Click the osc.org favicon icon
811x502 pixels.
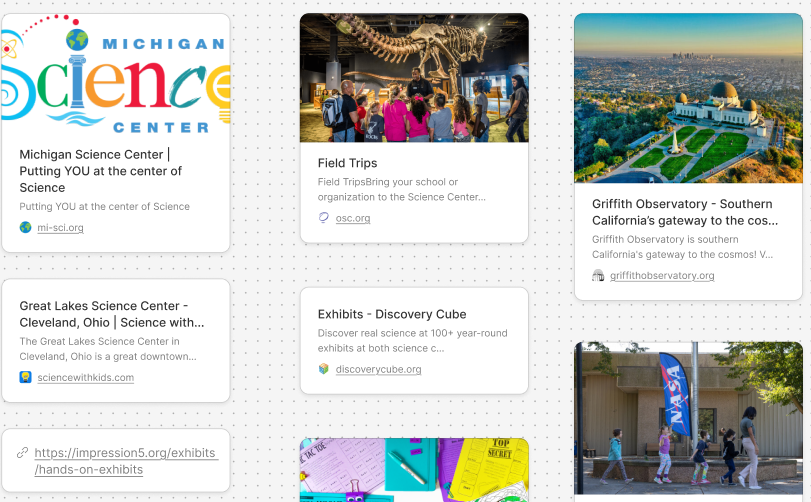click(x=323, y=218)
